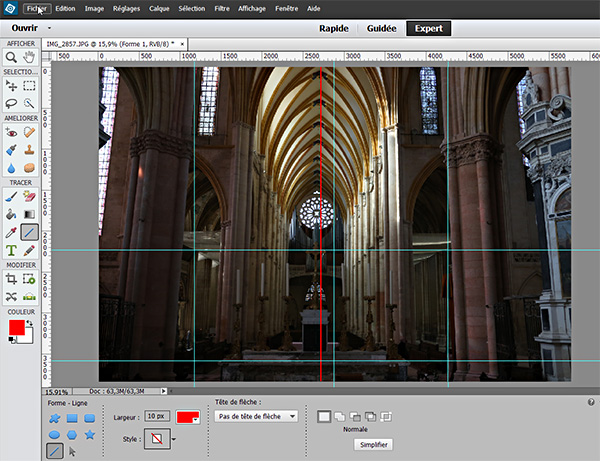Select the Clone Stamp tool
600x461 pixels.
coord(29,150)
